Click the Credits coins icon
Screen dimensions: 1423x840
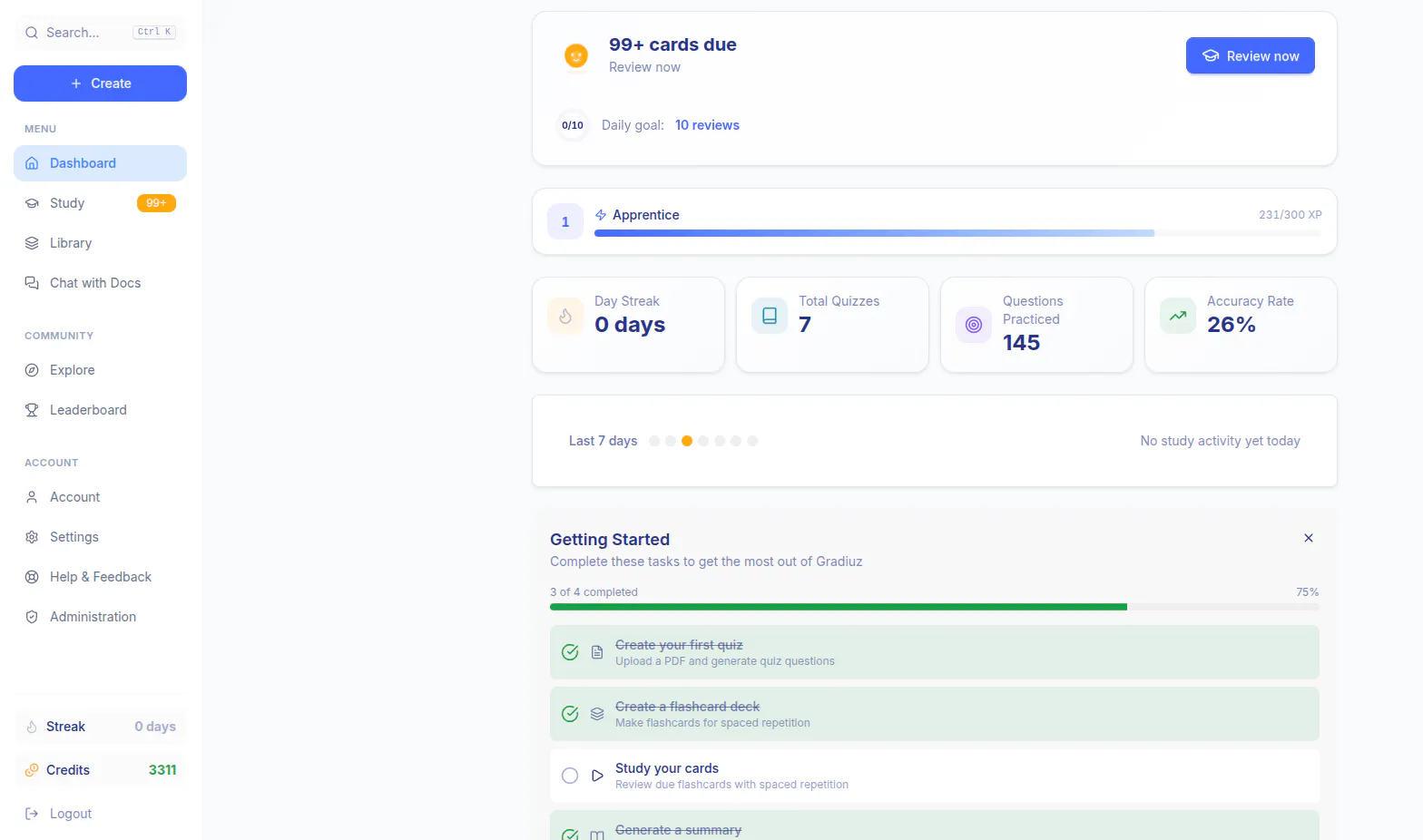[32, 770]
